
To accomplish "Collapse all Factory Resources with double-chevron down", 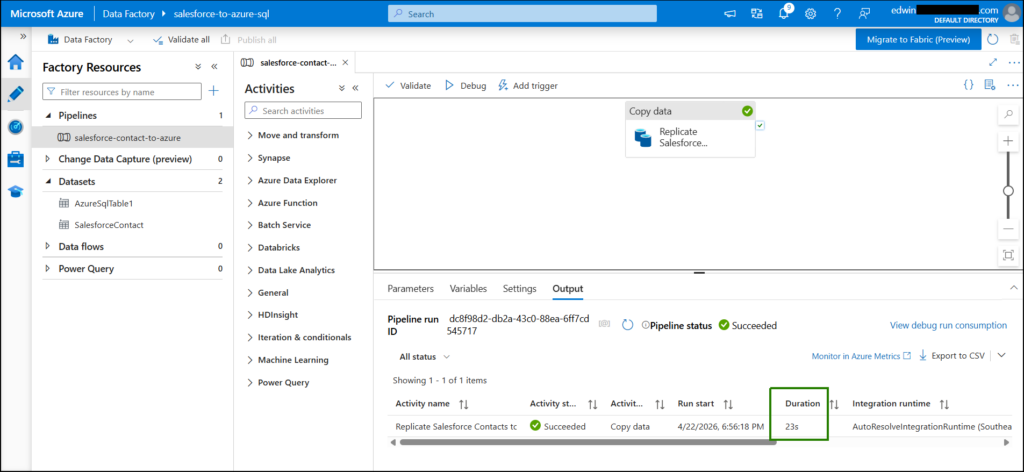I will coord(198,67).
